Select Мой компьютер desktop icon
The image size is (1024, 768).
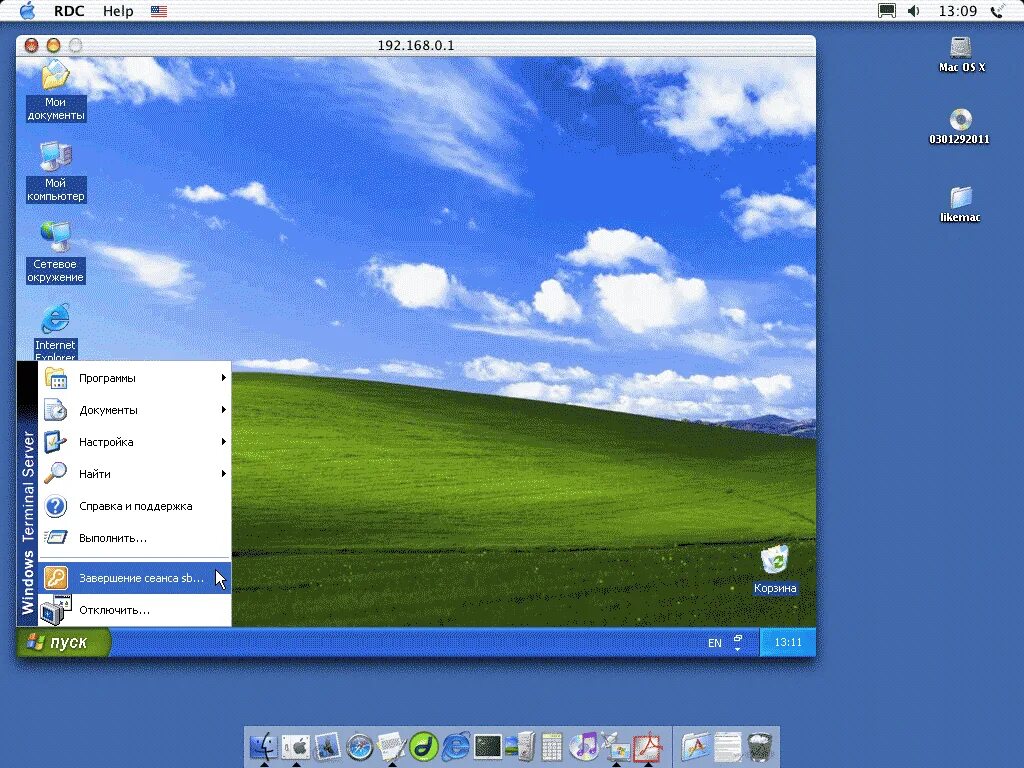click(x=56, y=171)
